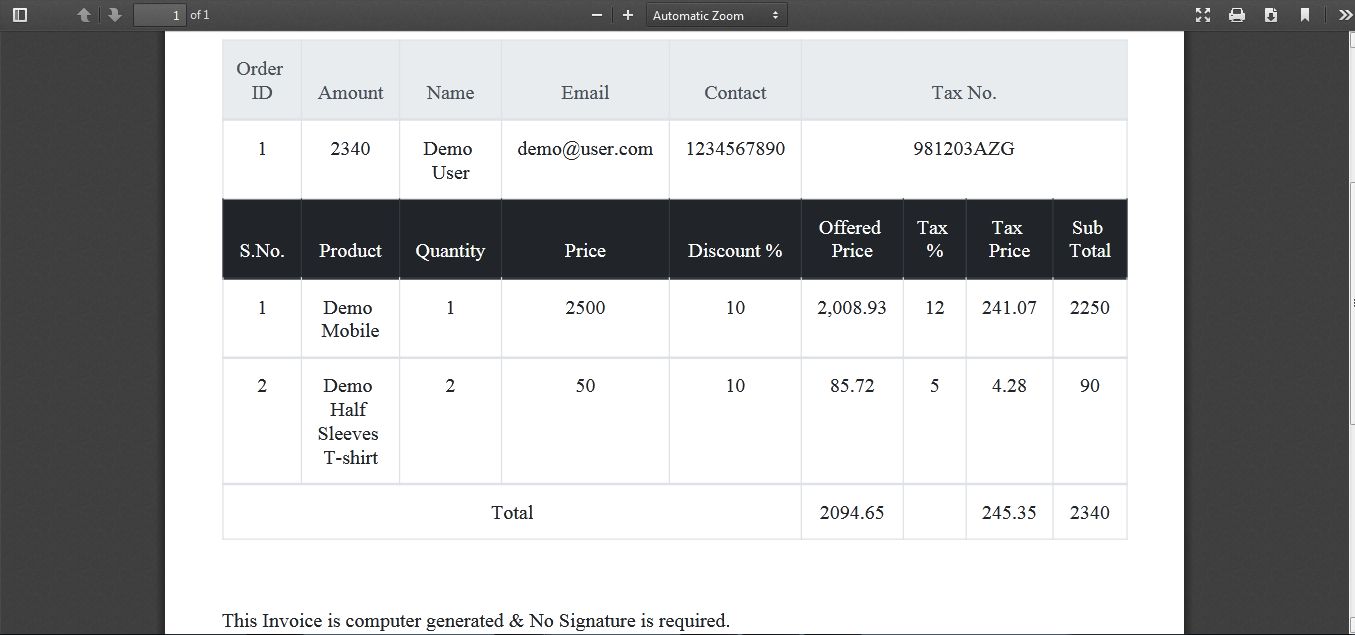1355x635 pixels.
Task: Click the bookmark current view icon
Action: click(x=1305, y=15)
